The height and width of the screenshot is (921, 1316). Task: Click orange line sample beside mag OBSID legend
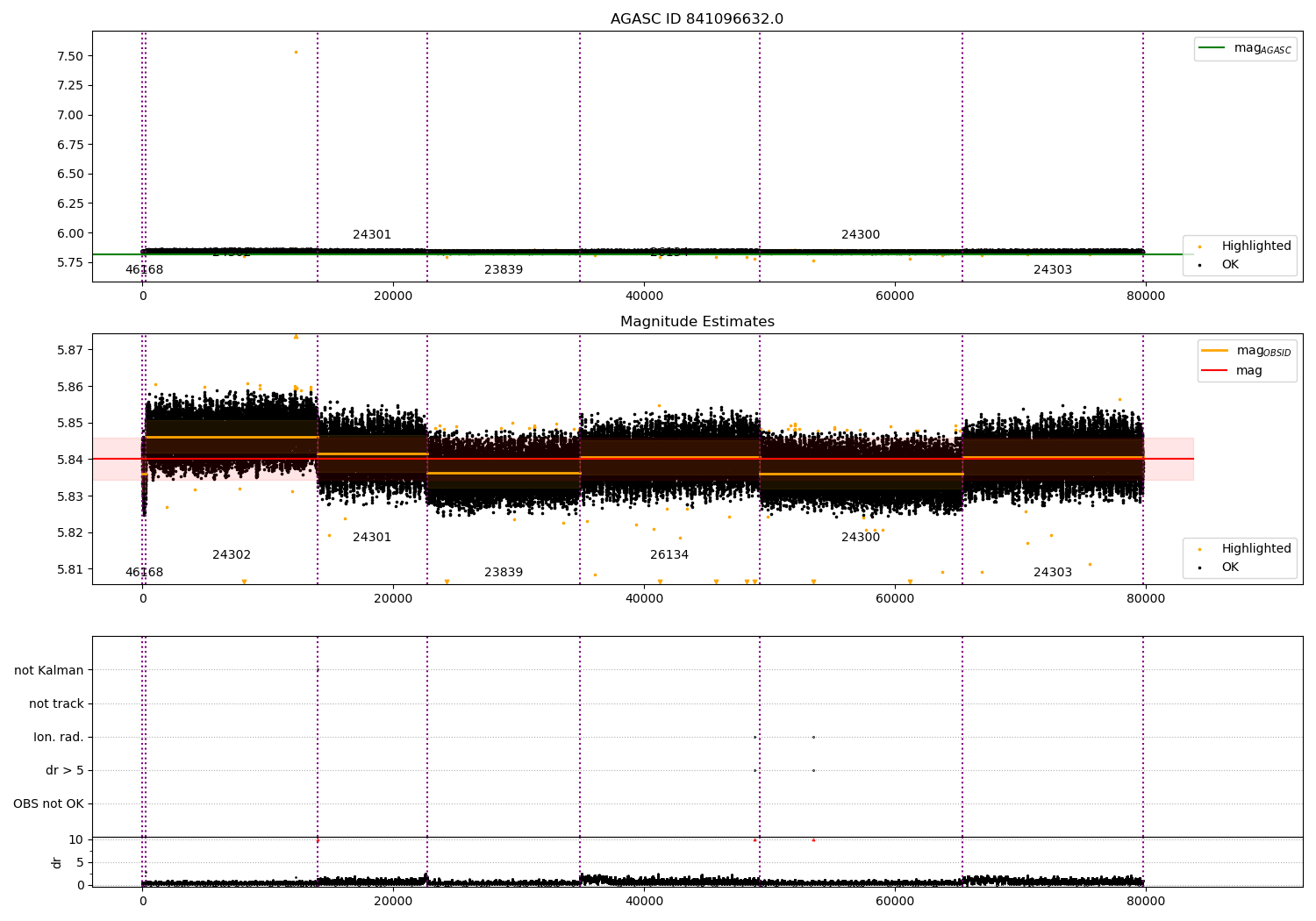1214,351
